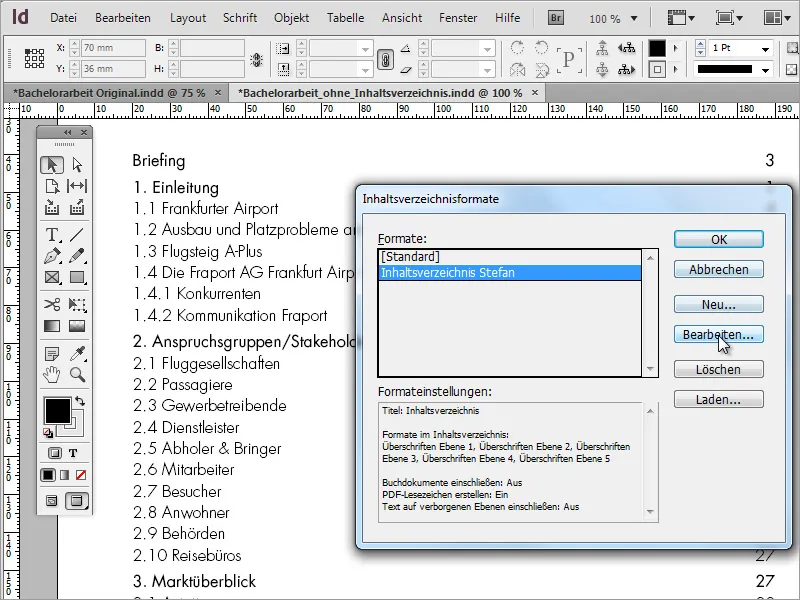The height and width of the screenshot is (600, 800).
Task: Click Neu... to create format
Action: click(x=718, y=305)
